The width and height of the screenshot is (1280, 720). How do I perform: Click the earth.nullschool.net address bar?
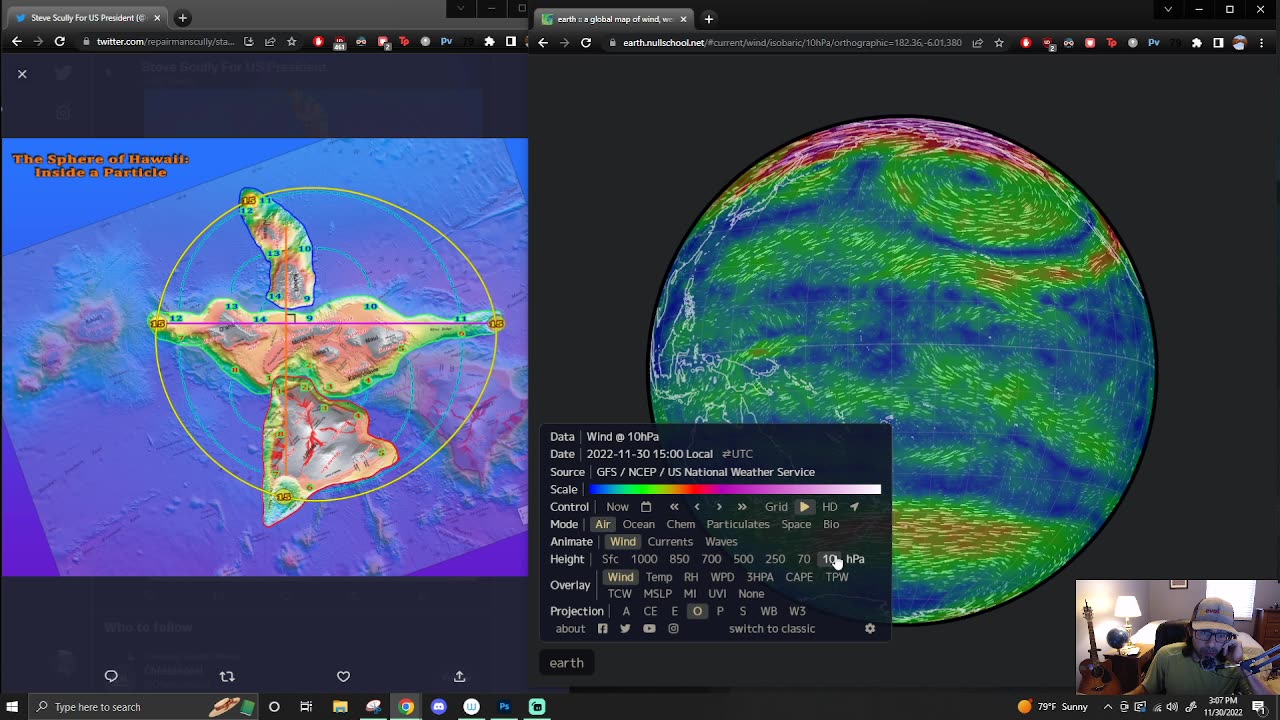click(x=790, y=43)
